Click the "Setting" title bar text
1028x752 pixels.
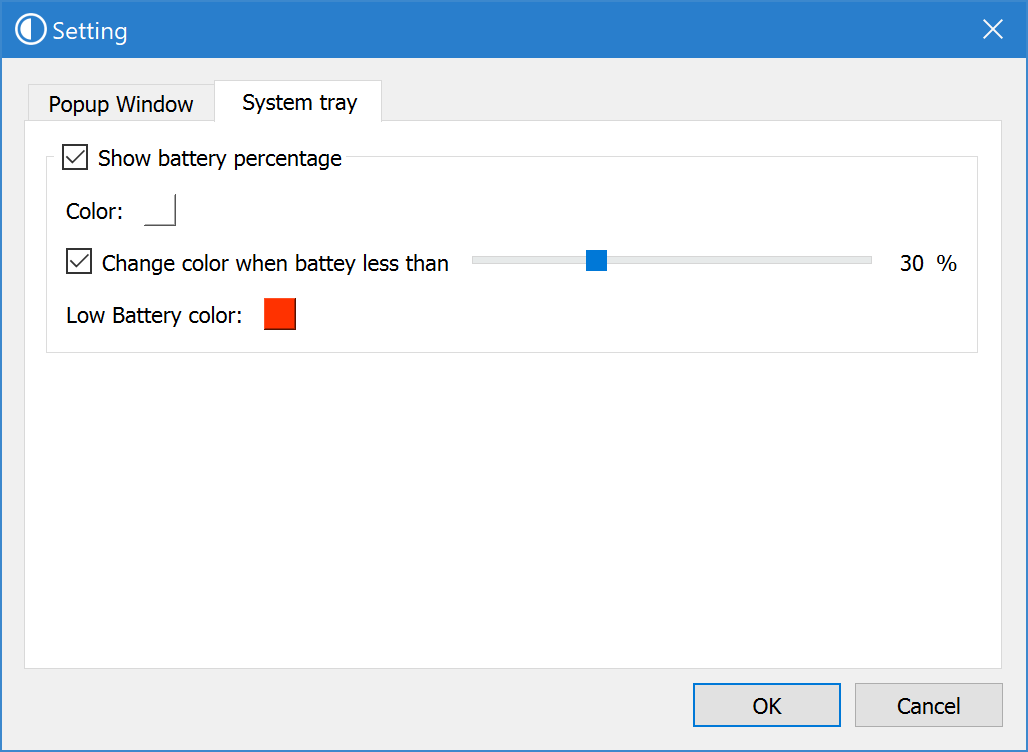pyautogui.click(x=90, y=31)
